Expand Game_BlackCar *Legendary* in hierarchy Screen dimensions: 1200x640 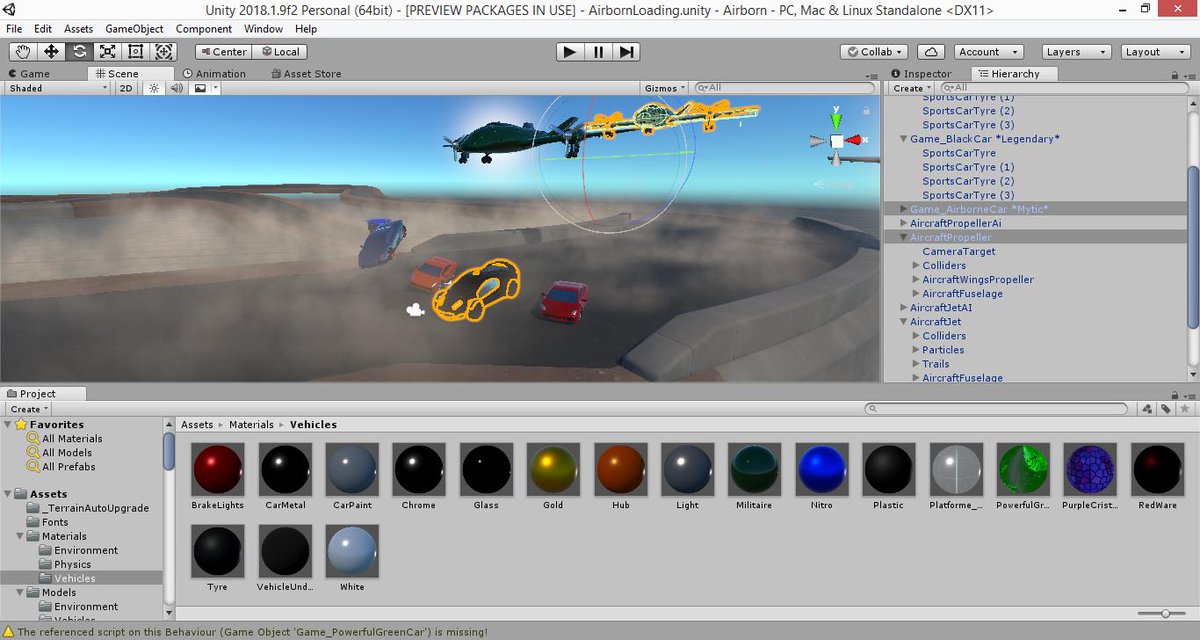[x=904, y=139]
